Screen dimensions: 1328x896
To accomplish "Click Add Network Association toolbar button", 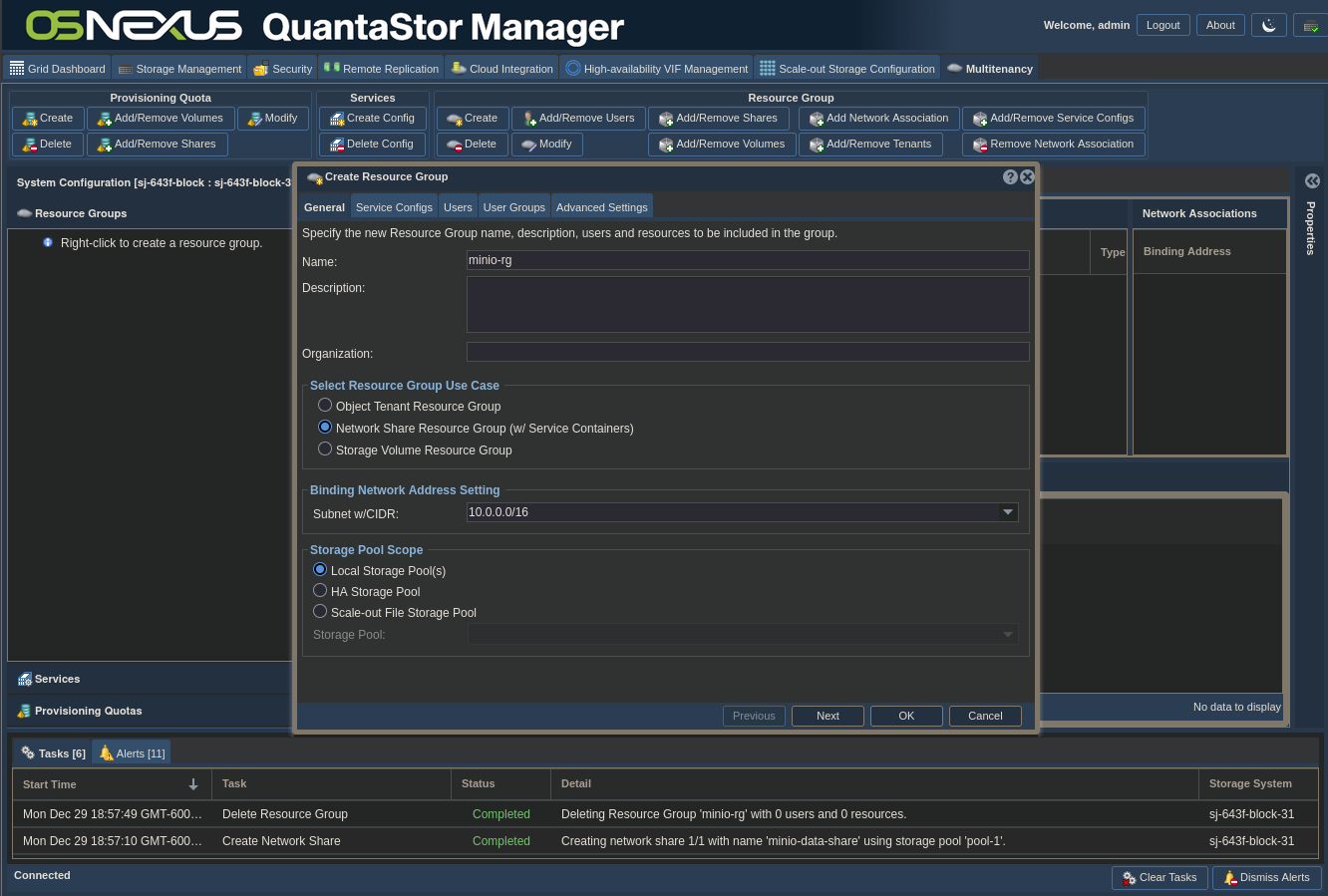I will pos(878,119).
